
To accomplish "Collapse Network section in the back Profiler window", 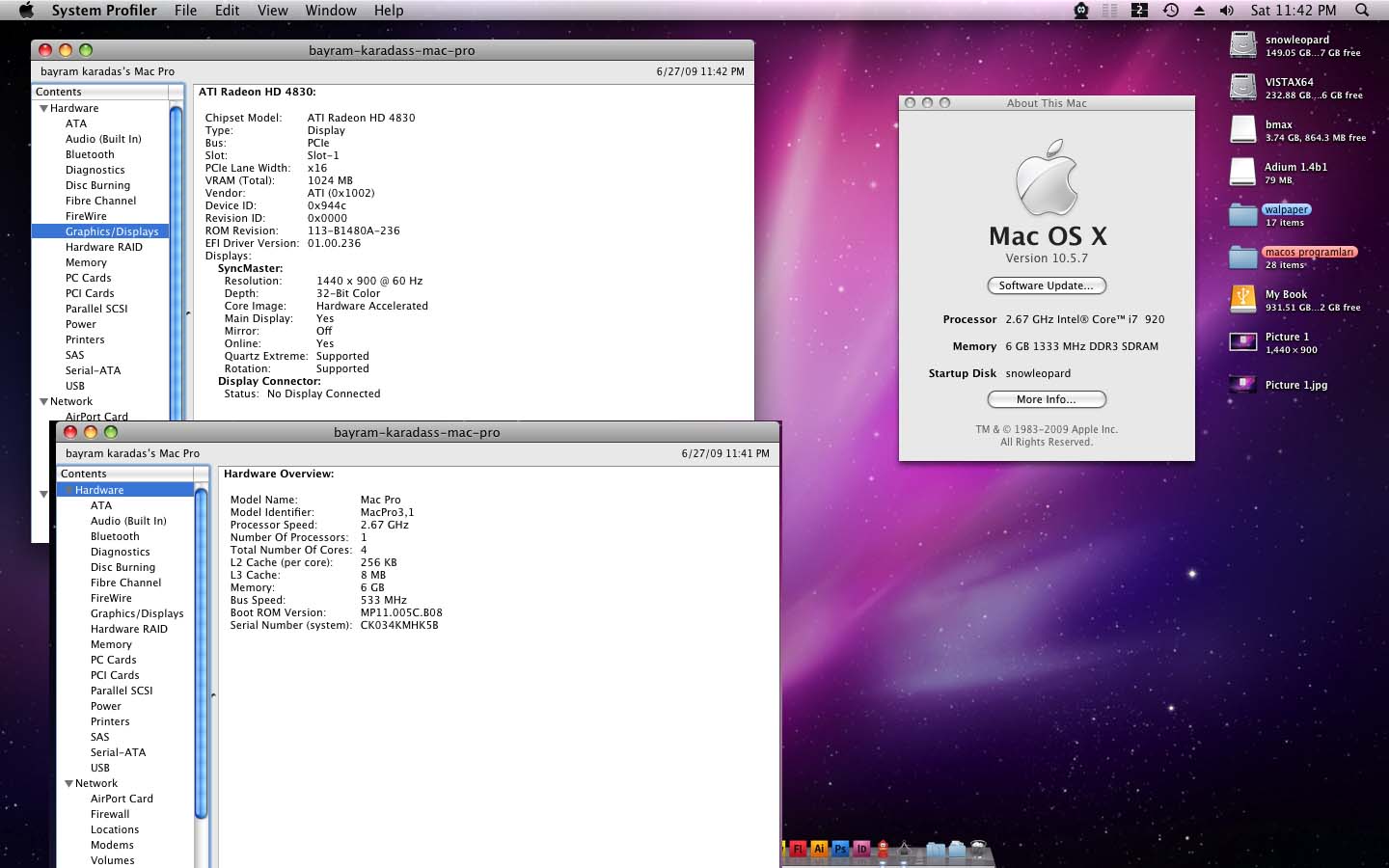I will coord(43,401).
